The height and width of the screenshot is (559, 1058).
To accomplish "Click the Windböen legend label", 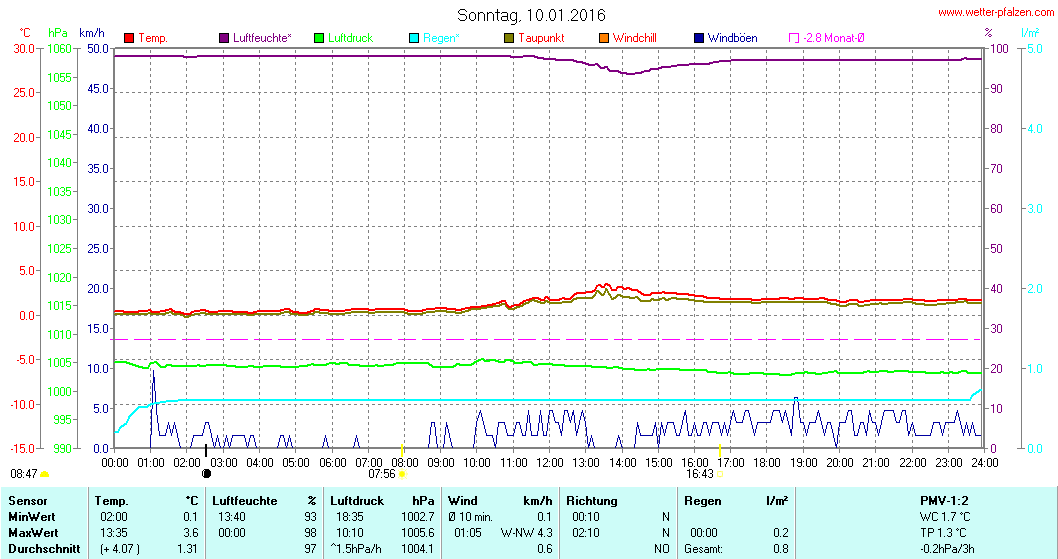I will [732, 38].
